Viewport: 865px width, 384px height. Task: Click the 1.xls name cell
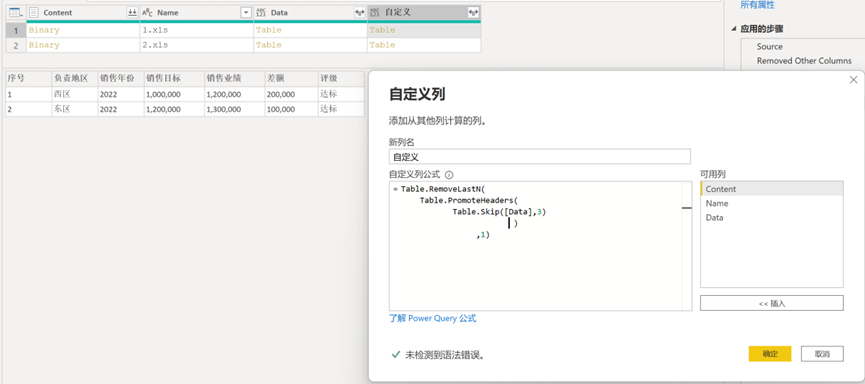point(196,30)
